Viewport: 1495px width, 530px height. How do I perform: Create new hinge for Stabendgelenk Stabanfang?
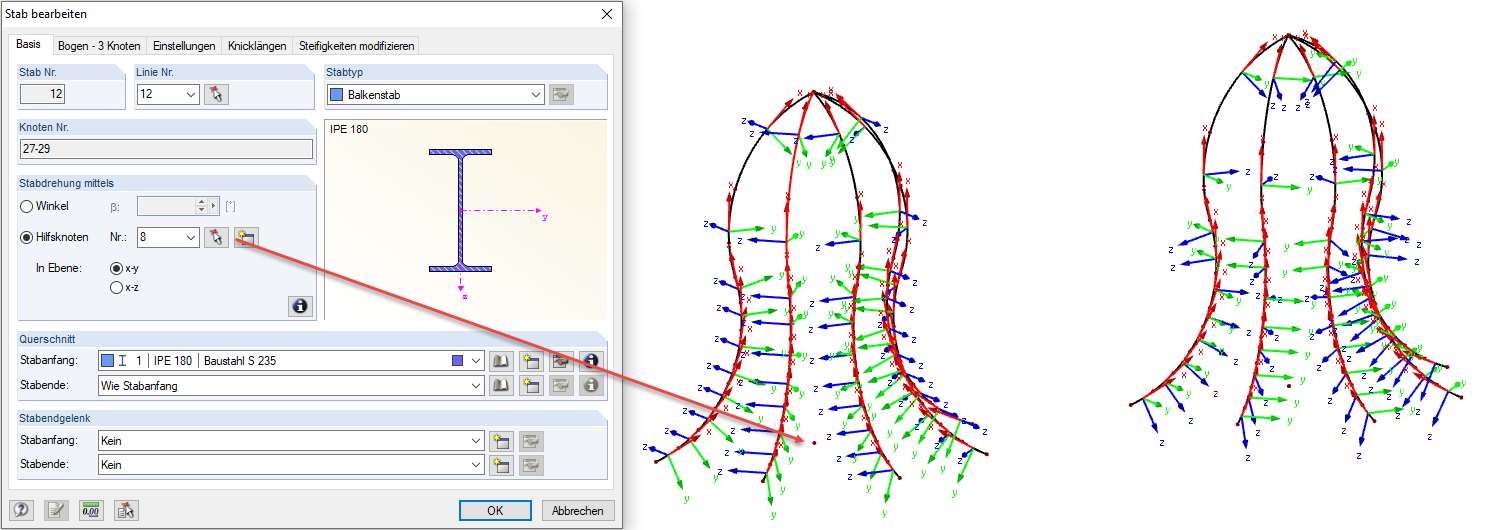(502, 441)
